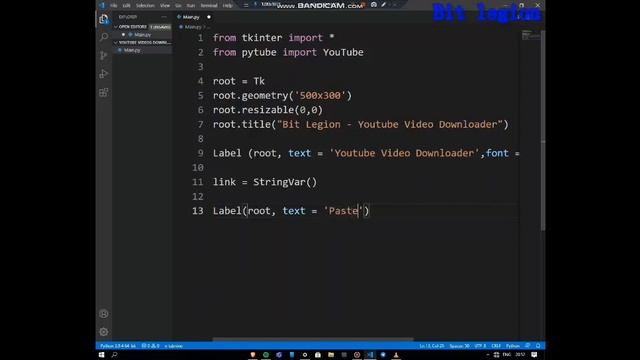The height and width of the screenshot is (360, 640).
Task: Open the Explorer view in activity bar
Action: click(104, 19)
